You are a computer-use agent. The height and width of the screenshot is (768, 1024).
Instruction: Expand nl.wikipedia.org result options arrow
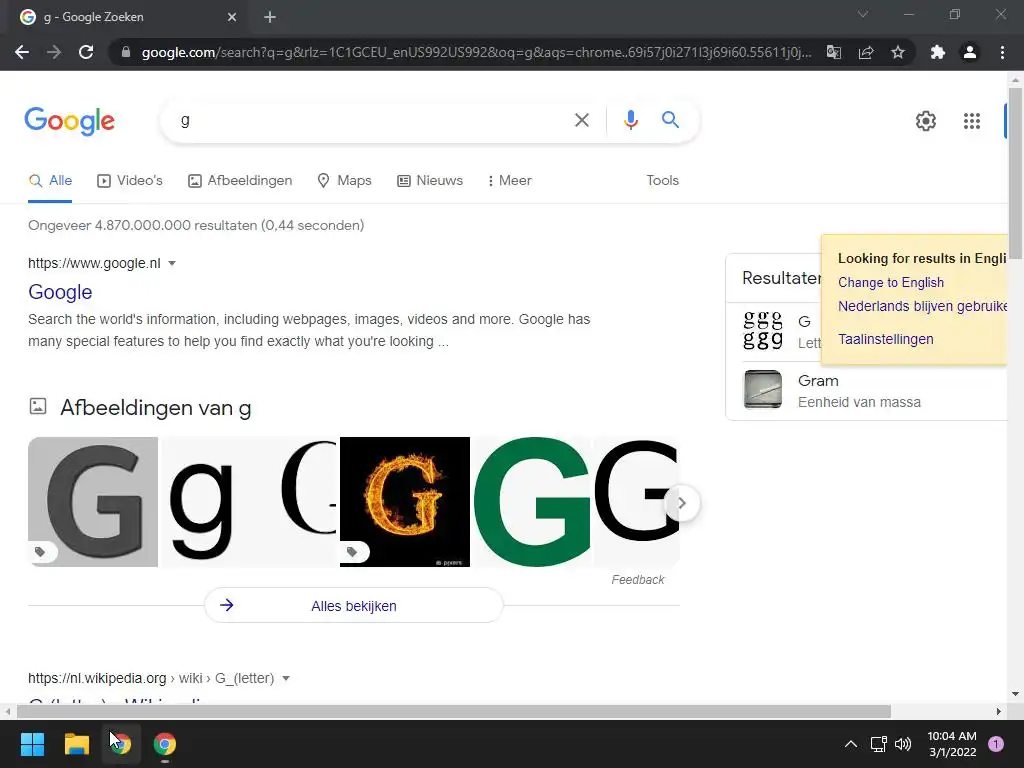pyautogui.click(x=285, y=678)
